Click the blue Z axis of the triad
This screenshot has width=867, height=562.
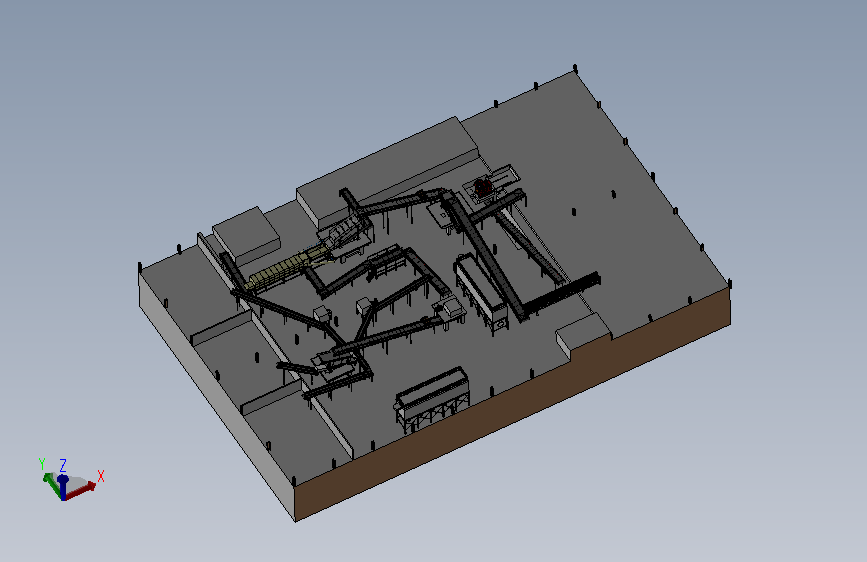[x=63, y=487]
